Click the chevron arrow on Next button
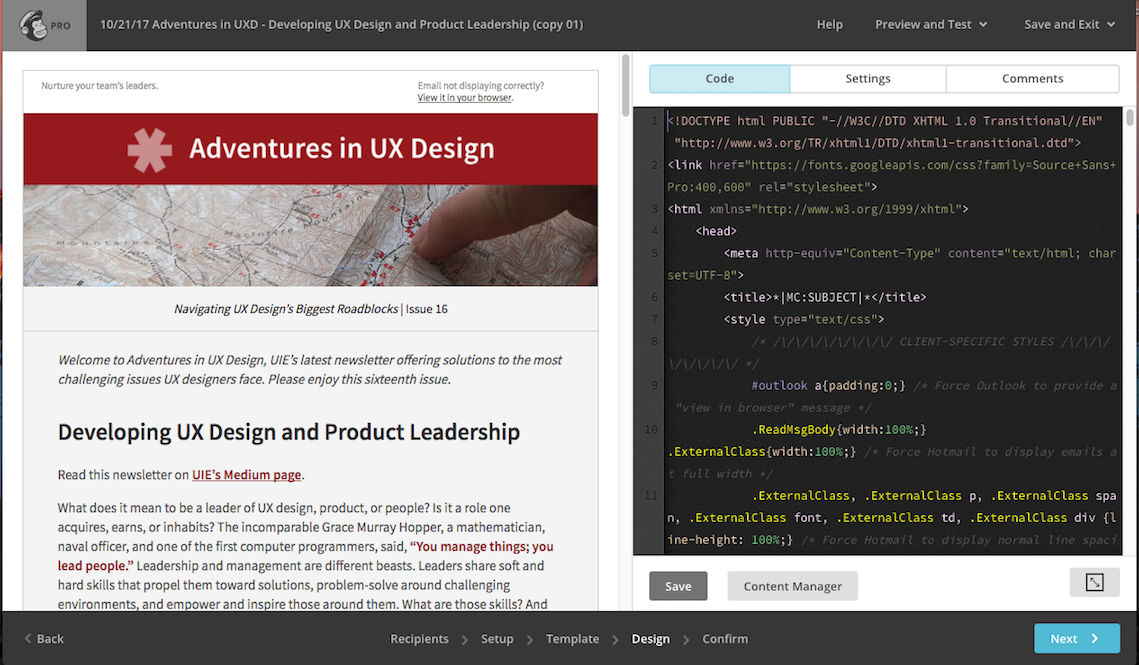Viewport: 1139px width, 665px height. coord(1094,639)
